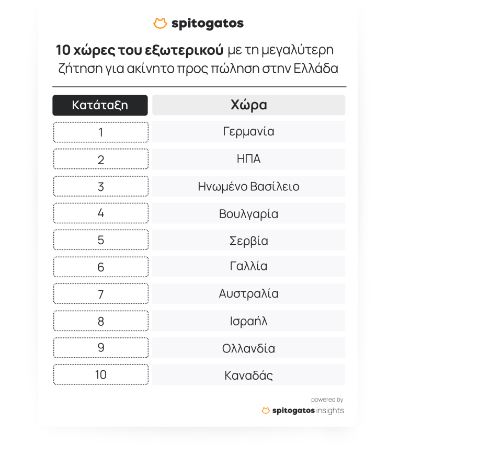Screen dimensions: 500x460
Task: Select the Γαλλία country row
Action: coord(249,266)
